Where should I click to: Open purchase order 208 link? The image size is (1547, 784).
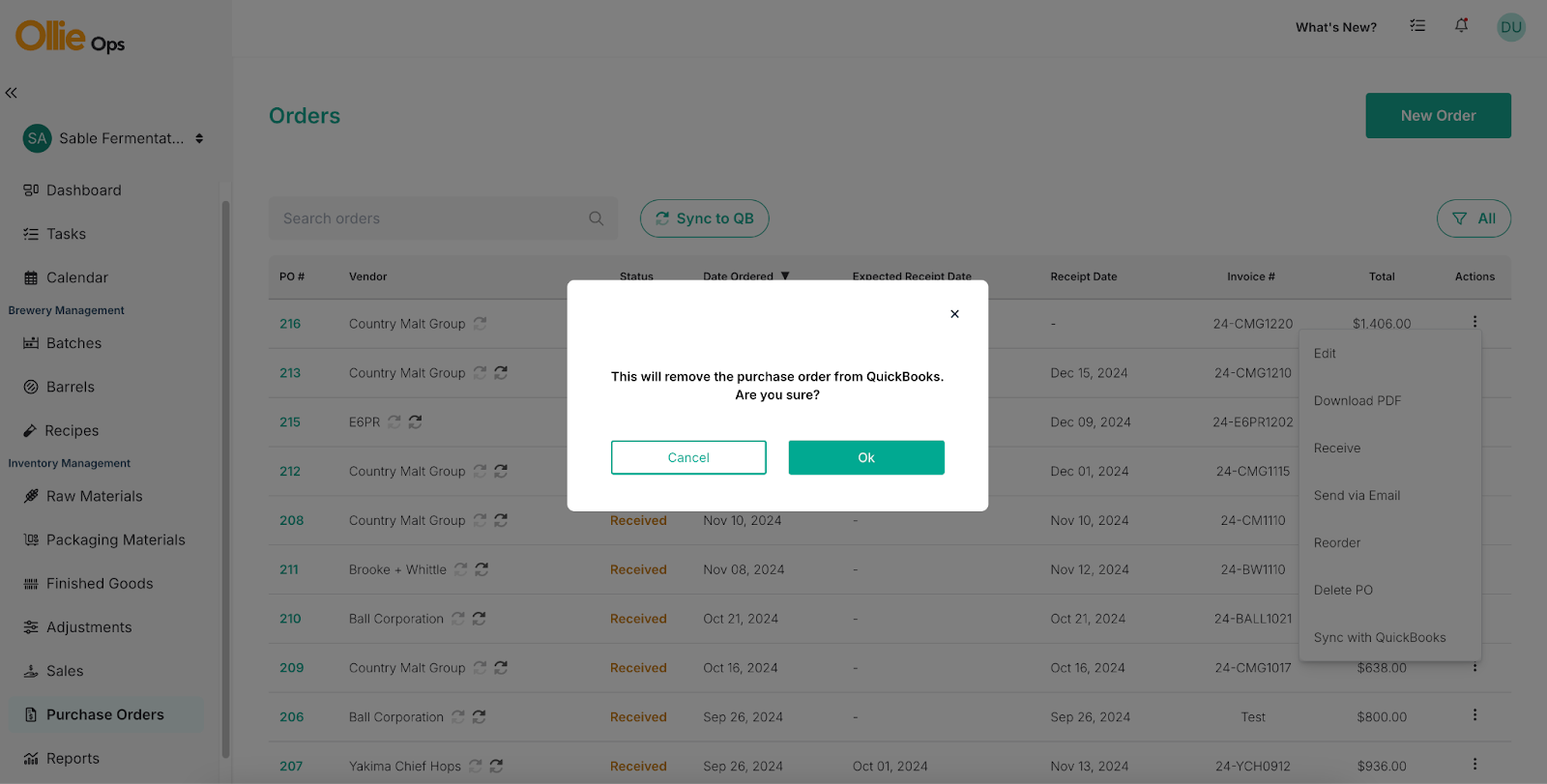291,520
